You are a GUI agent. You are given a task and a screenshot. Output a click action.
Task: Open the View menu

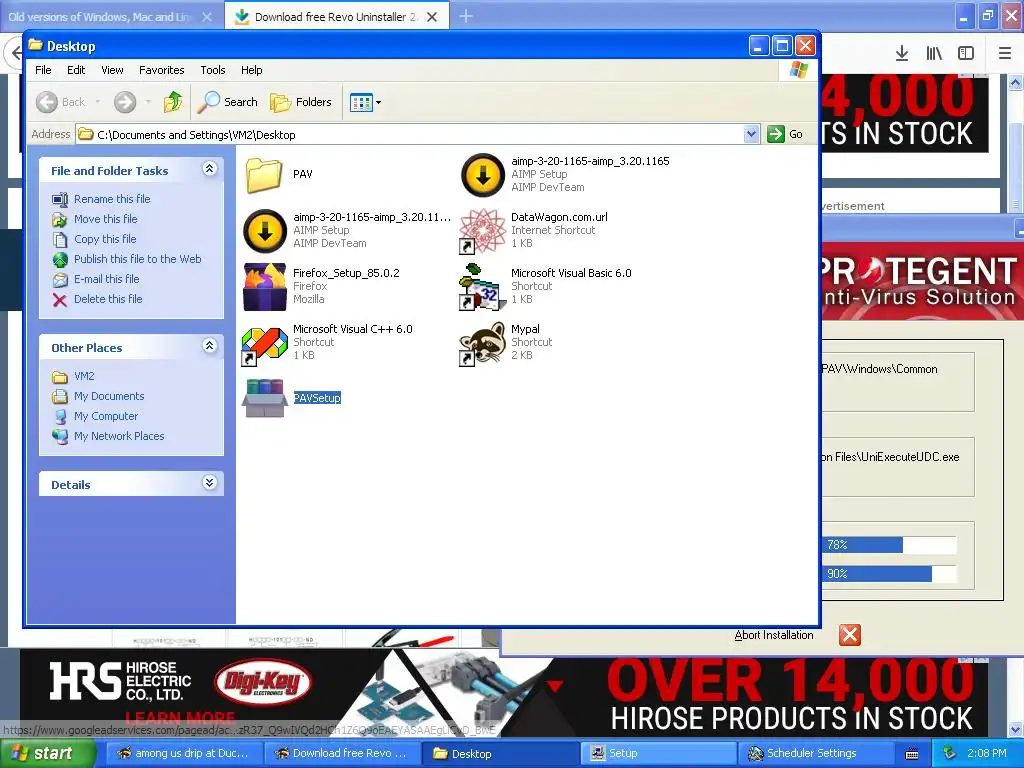(x=112, y=70)
